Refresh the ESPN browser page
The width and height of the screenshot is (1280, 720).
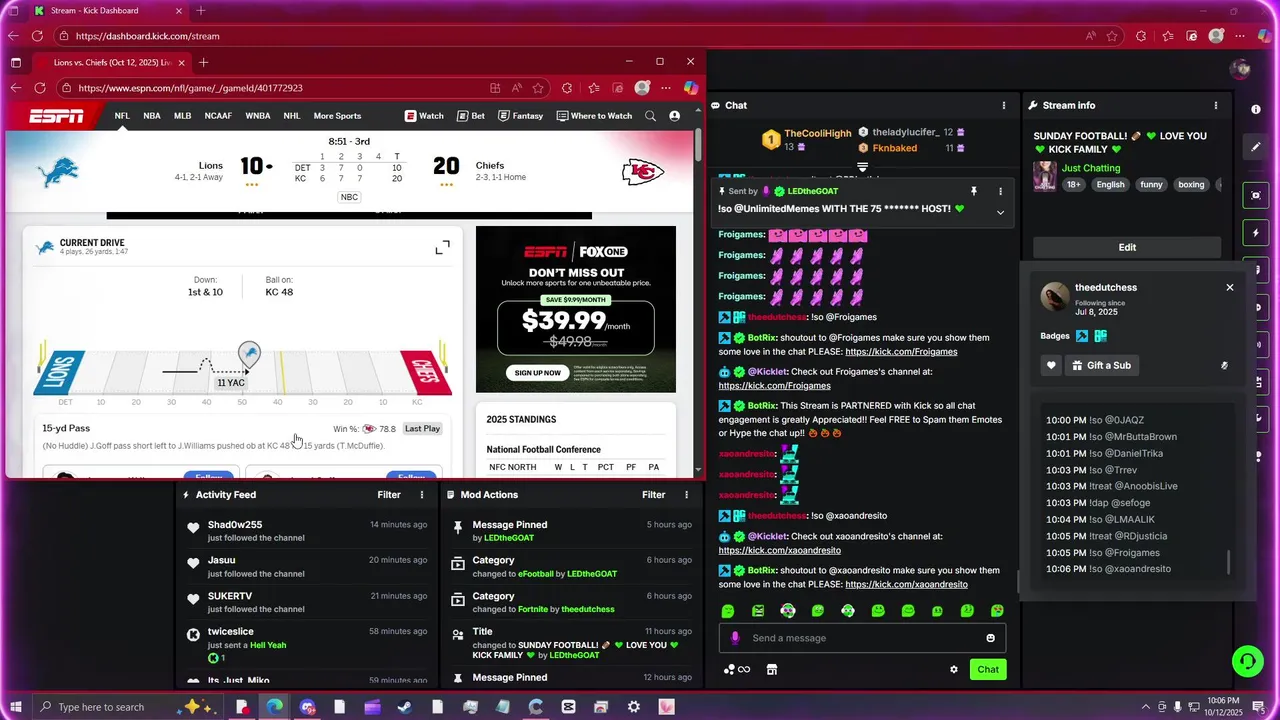pyautogui.click(x=40, y=88)
